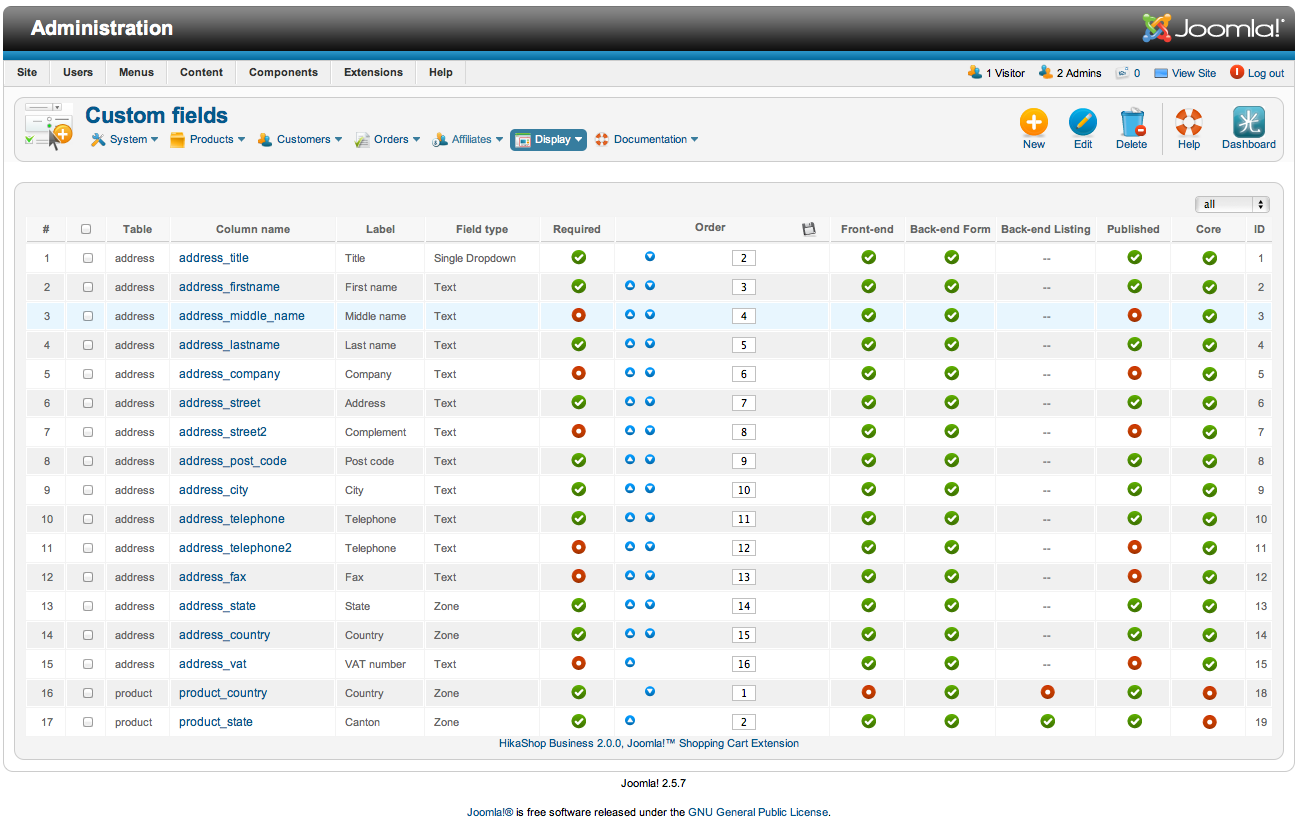Click the order input field for address_city
1304x829 pixels.
click(743, 490)
